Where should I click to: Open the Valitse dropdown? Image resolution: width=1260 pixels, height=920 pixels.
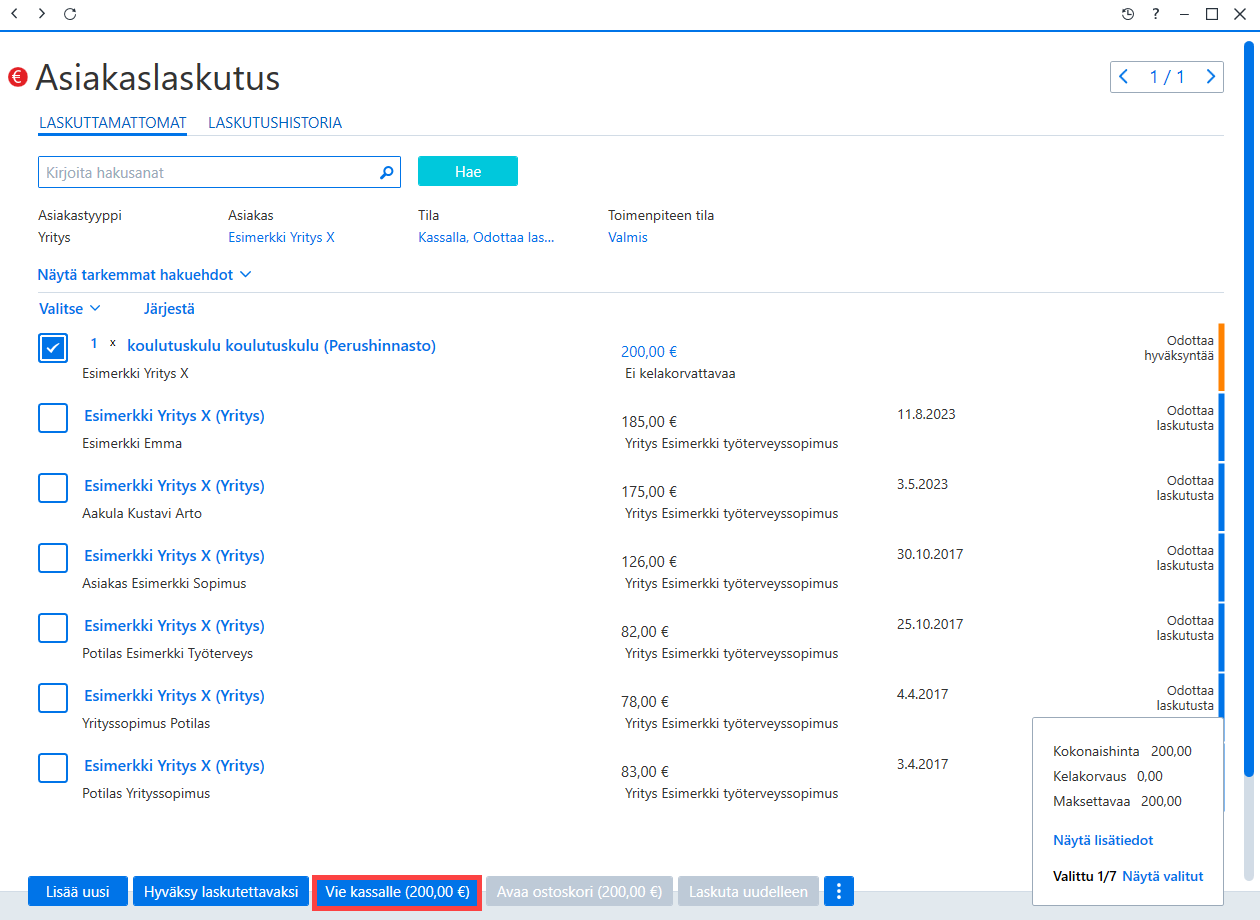[70, 309]
